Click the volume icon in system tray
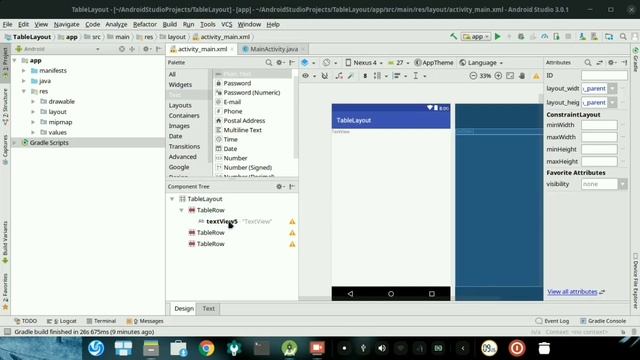Viewport: 640px width, 360px height. click(382, 348)
